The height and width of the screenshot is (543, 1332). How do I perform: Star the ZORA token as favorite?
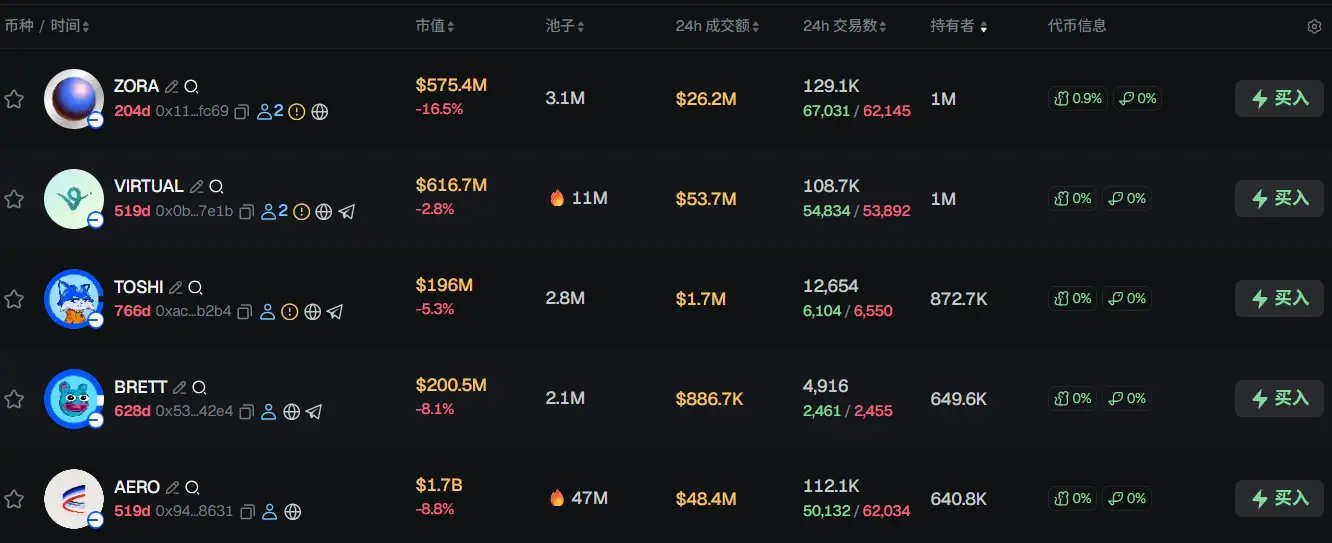pos(14,99)
